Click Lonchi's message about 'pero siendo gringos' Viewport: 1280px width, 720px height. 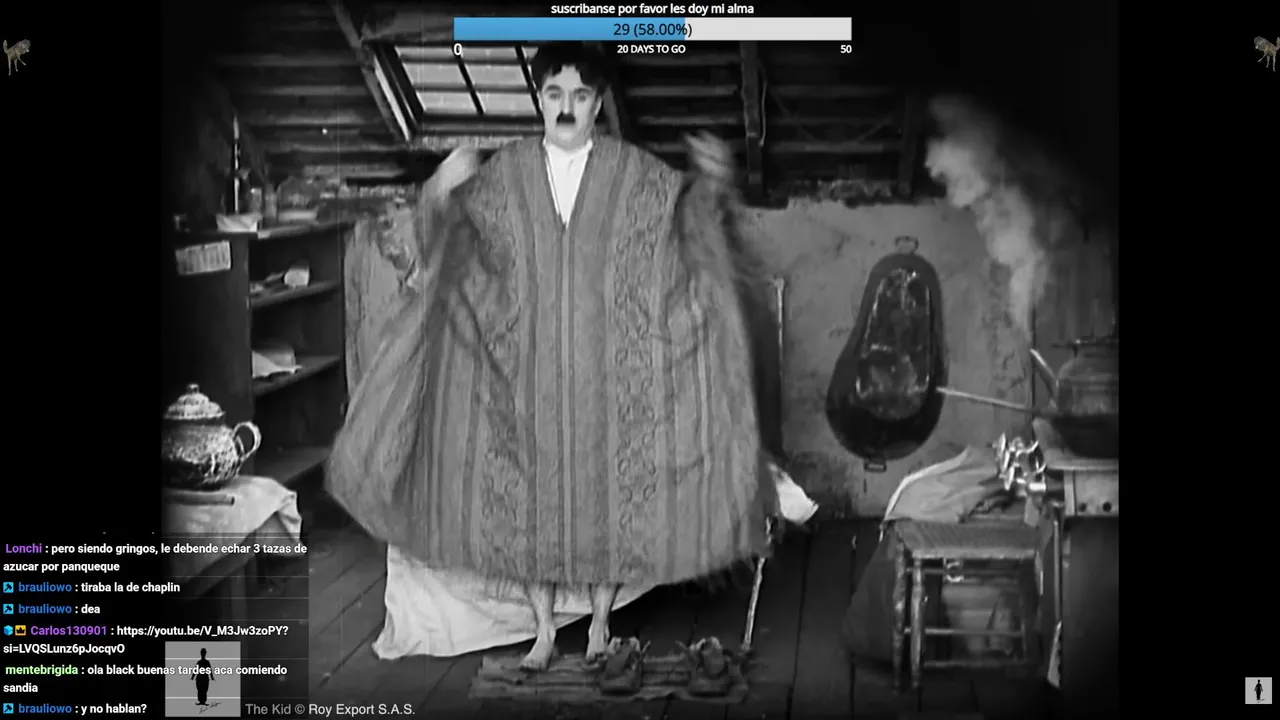tap(155, 558)
